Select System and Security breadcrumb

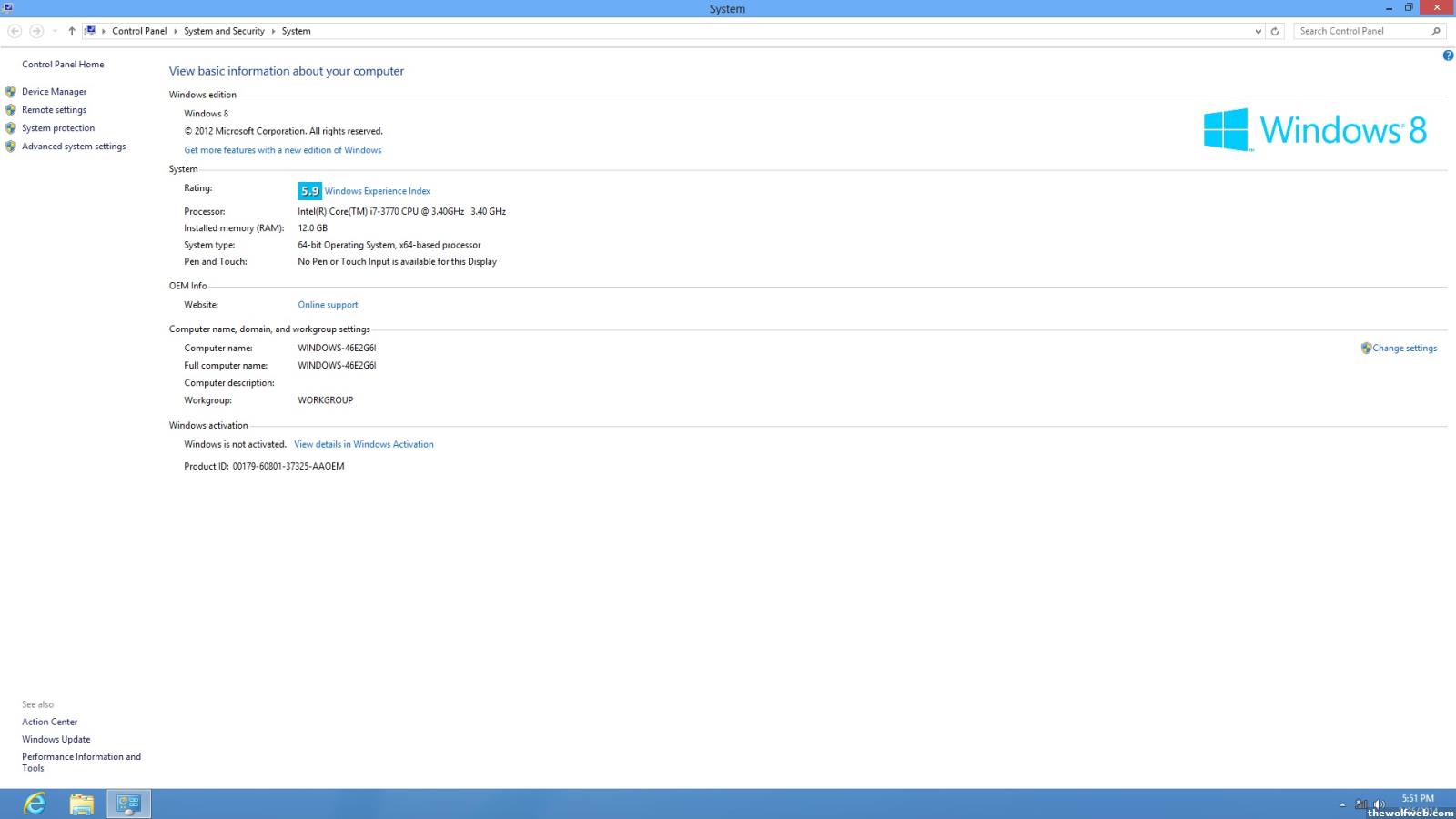224,31
